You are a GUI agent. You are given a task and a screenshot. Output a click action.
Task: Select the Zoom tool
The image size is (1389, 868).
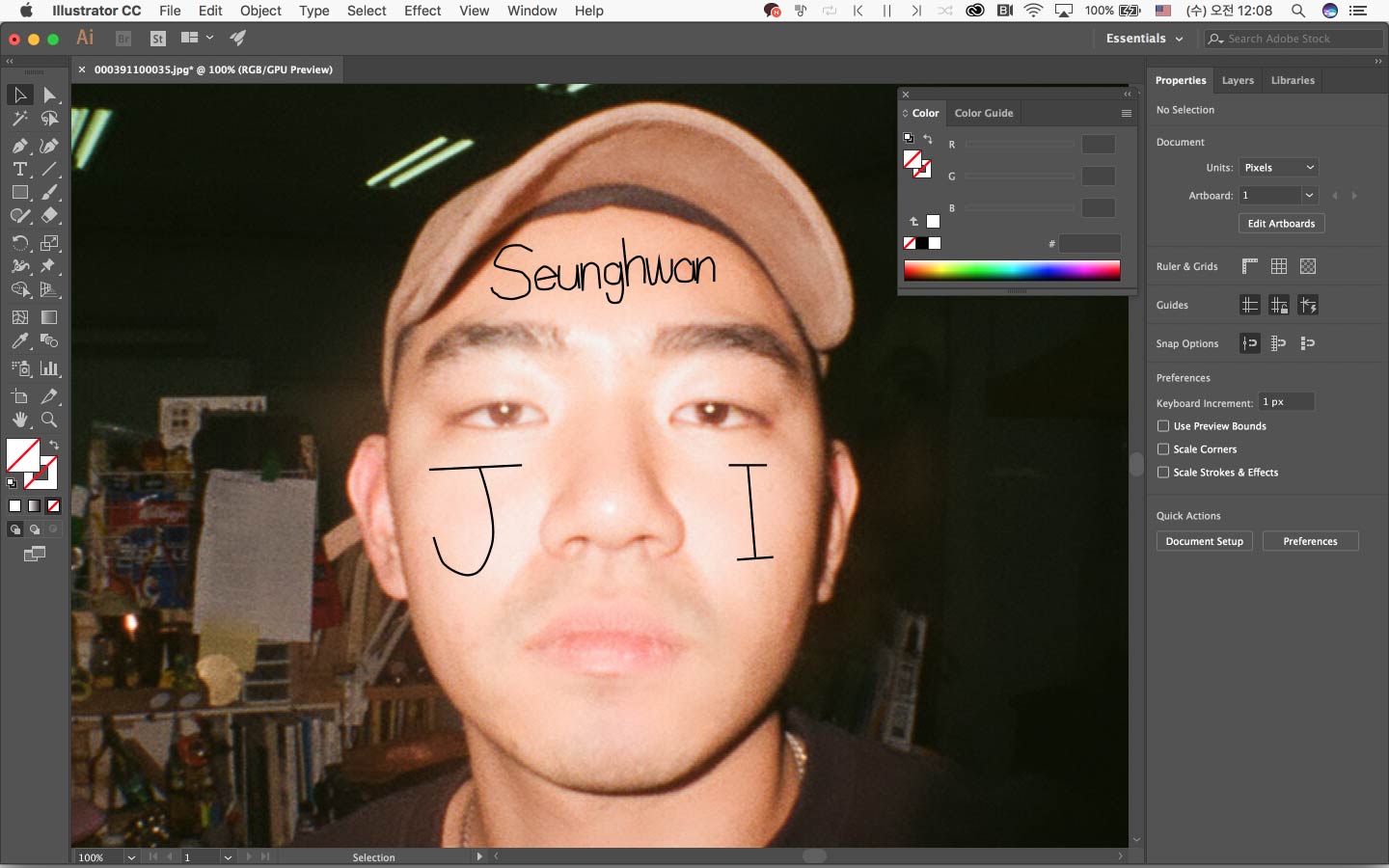point(50,420)
